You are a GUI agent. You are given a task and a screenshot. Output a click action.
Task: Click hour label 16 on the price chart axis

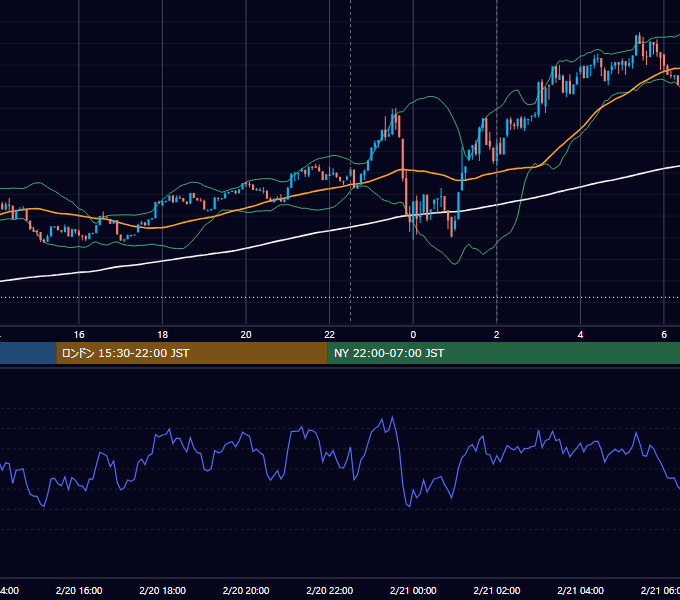pyautogui.click(x=79, y=335)
